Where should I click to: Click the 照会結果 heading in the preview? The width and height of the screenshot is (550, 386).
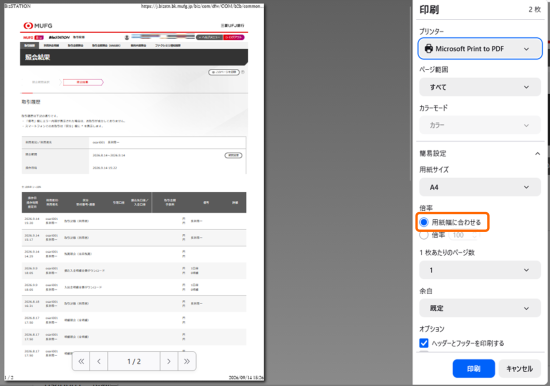pos(38,57)
